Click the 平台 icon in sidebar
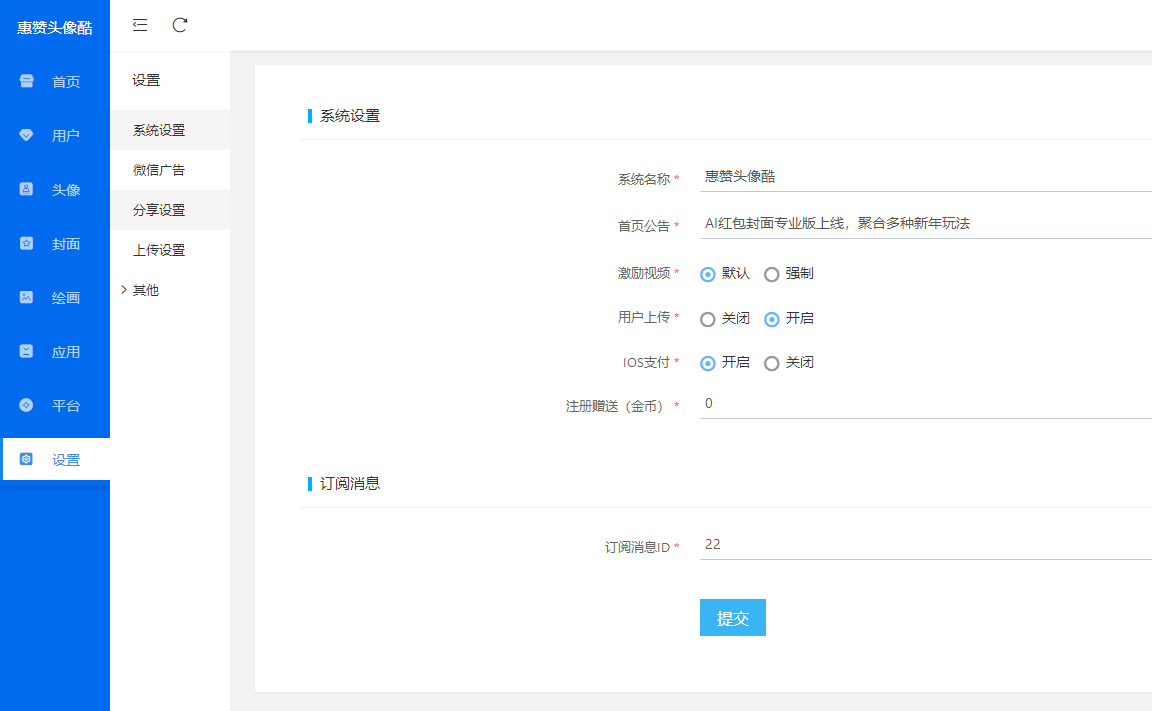This screenshot has width=1152, height=711. click(x=26, y=405)
